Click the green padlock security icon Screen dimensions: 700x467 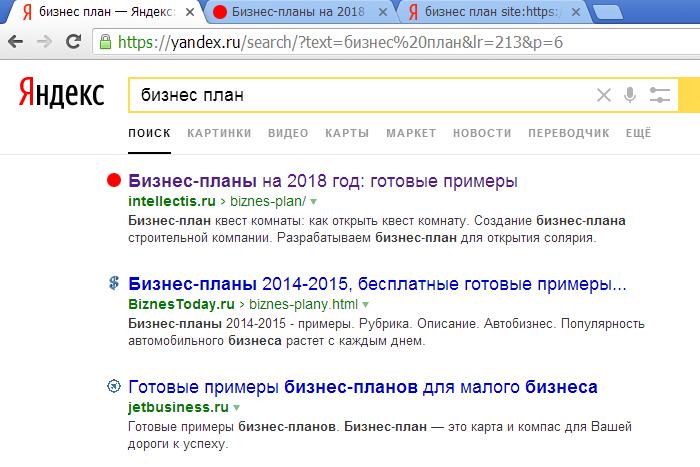pos(105,42)
